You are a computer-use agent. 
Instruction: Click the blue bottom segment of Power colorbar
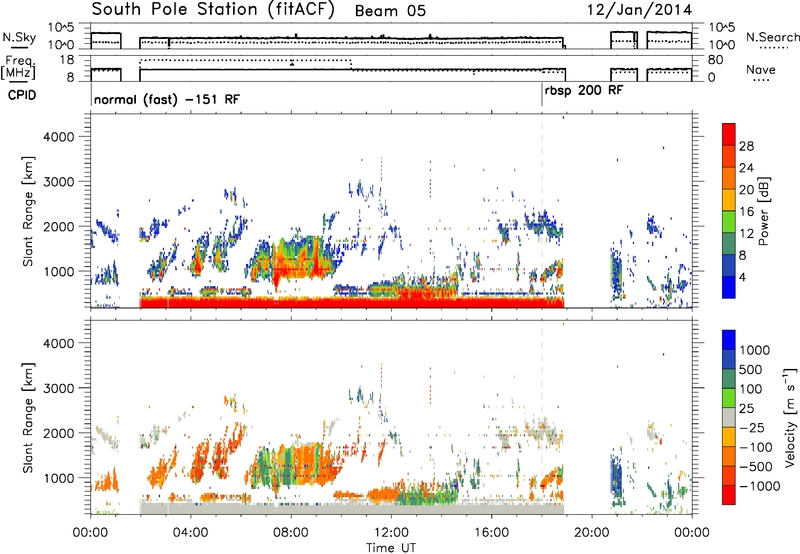click(x=729, y=287)
